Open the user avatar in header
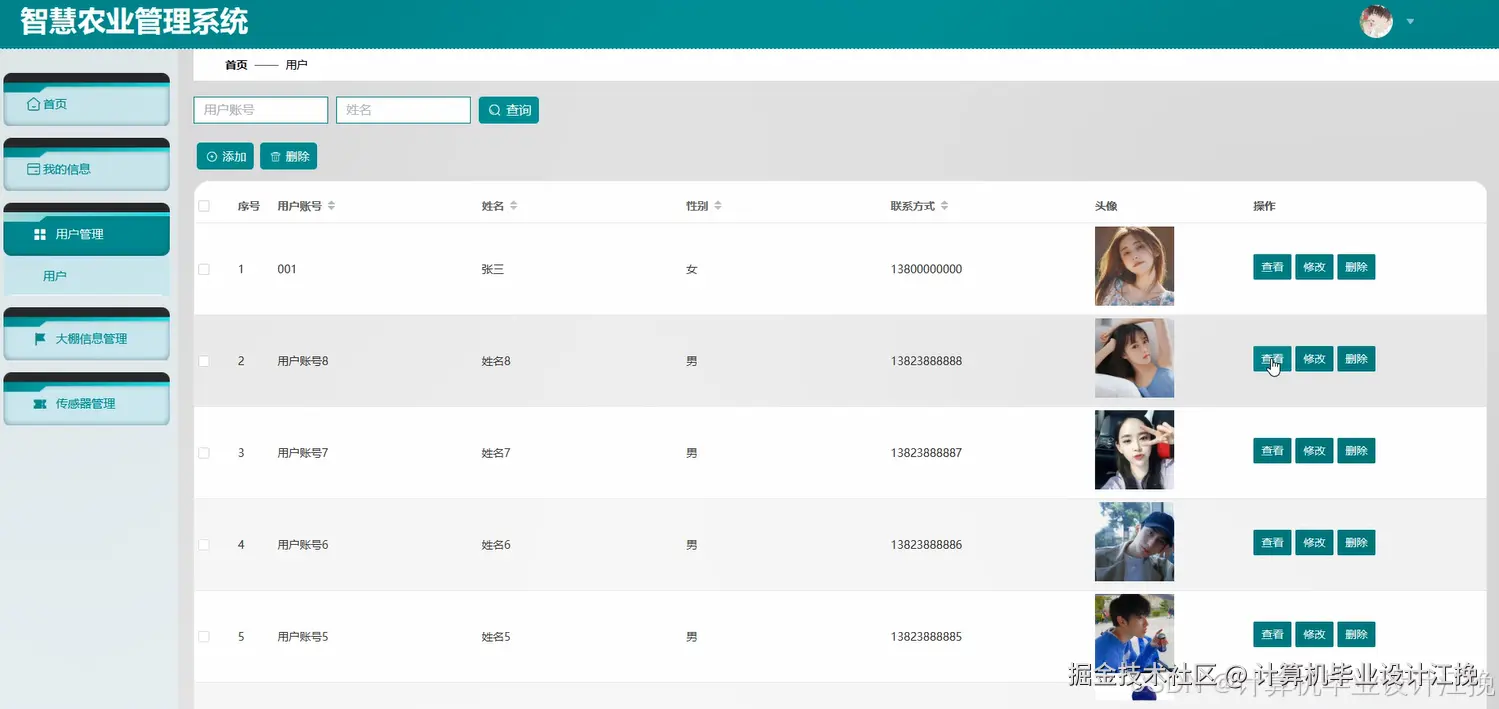Screen dimensions: 1499x709 click(1376, 21)
